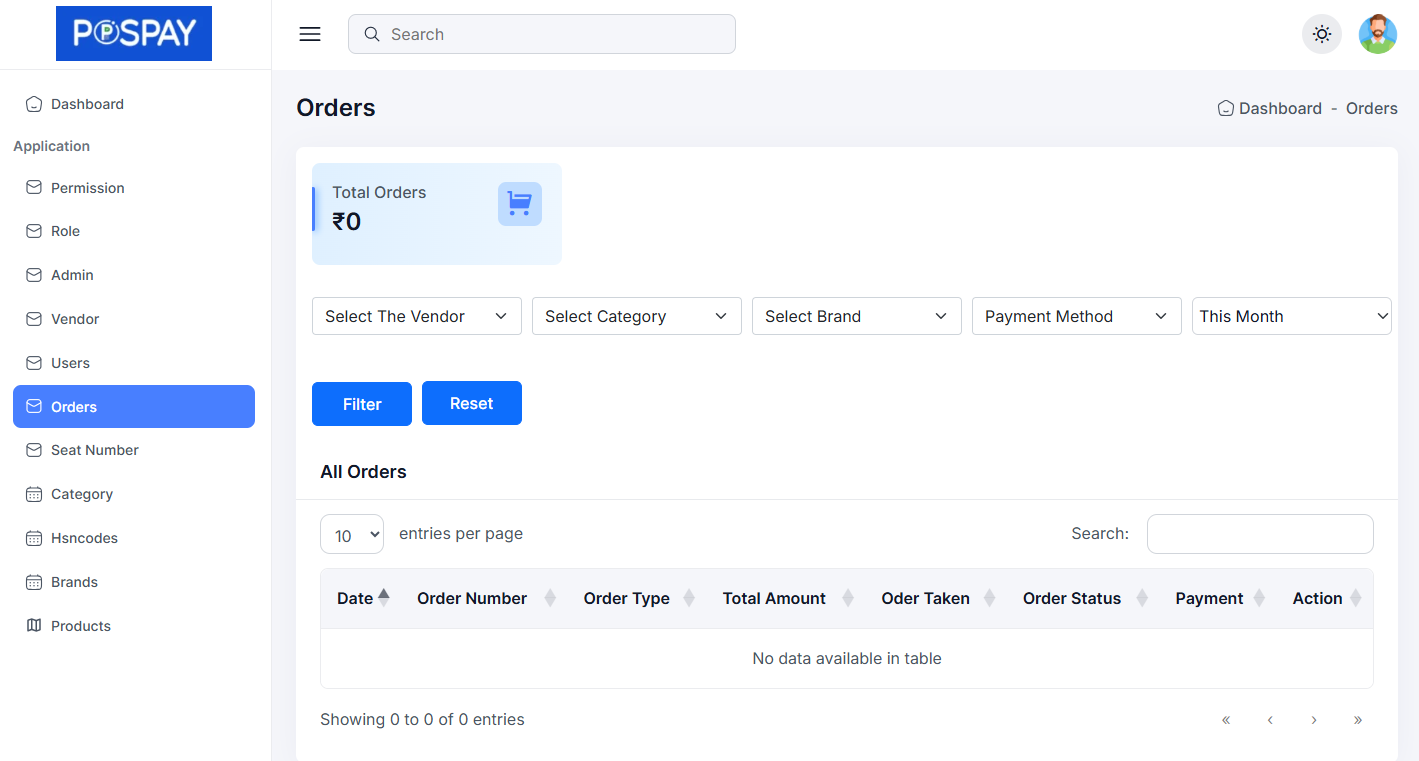This screenshot has width=1419, height=761.
Task: Open the user profile avatar
Action: tap(1377, 34)
